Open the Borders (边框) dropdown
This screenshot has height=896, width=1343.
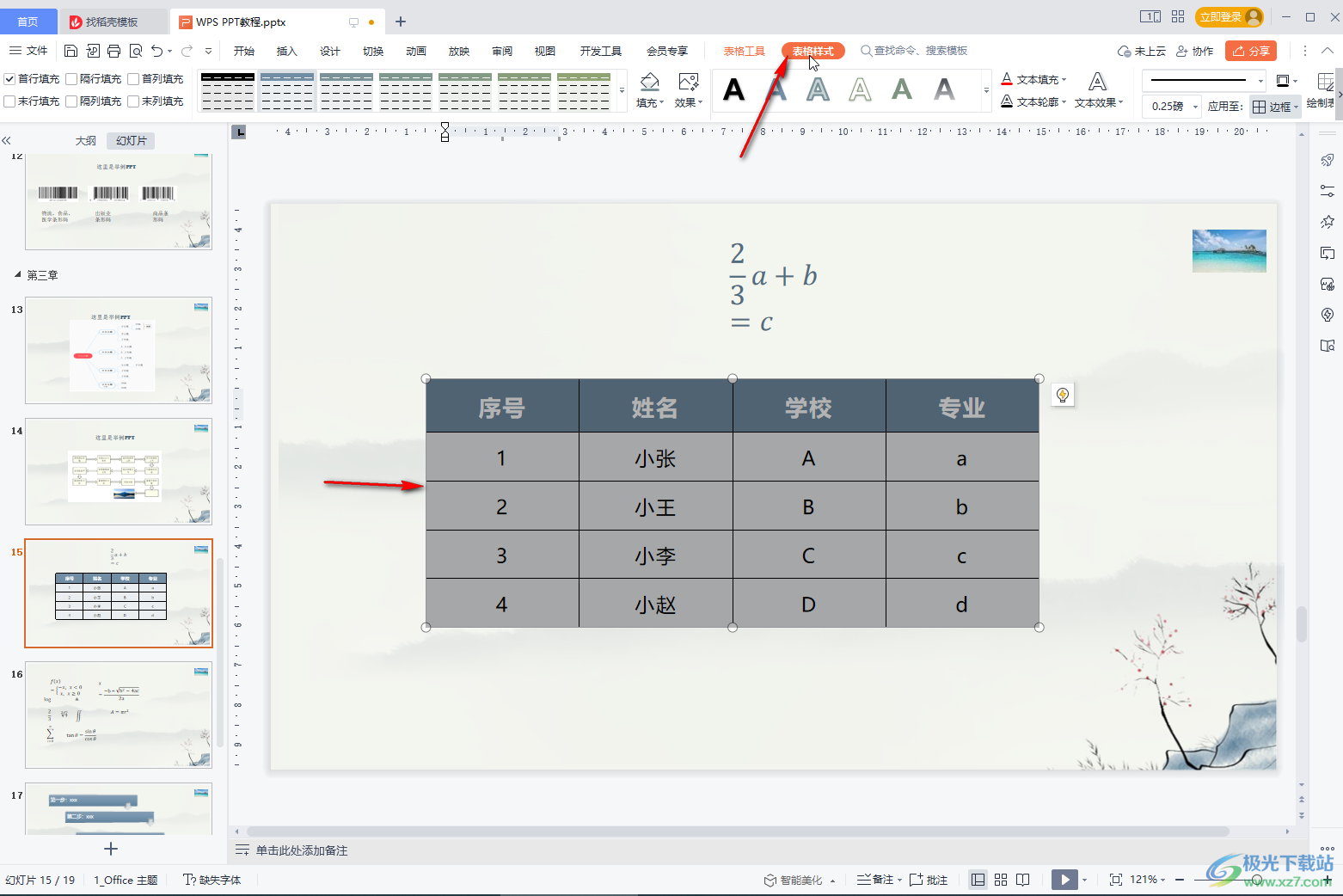point(1276,107)
